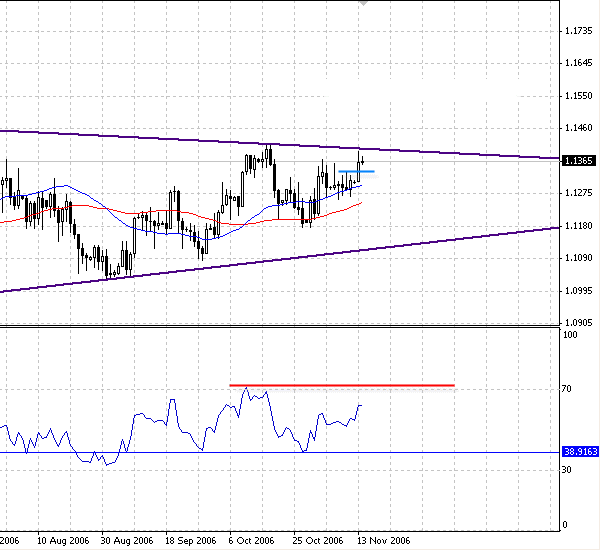Click the 13 Nov 2006 date label
Screen dimensions: 600x551
383,541
